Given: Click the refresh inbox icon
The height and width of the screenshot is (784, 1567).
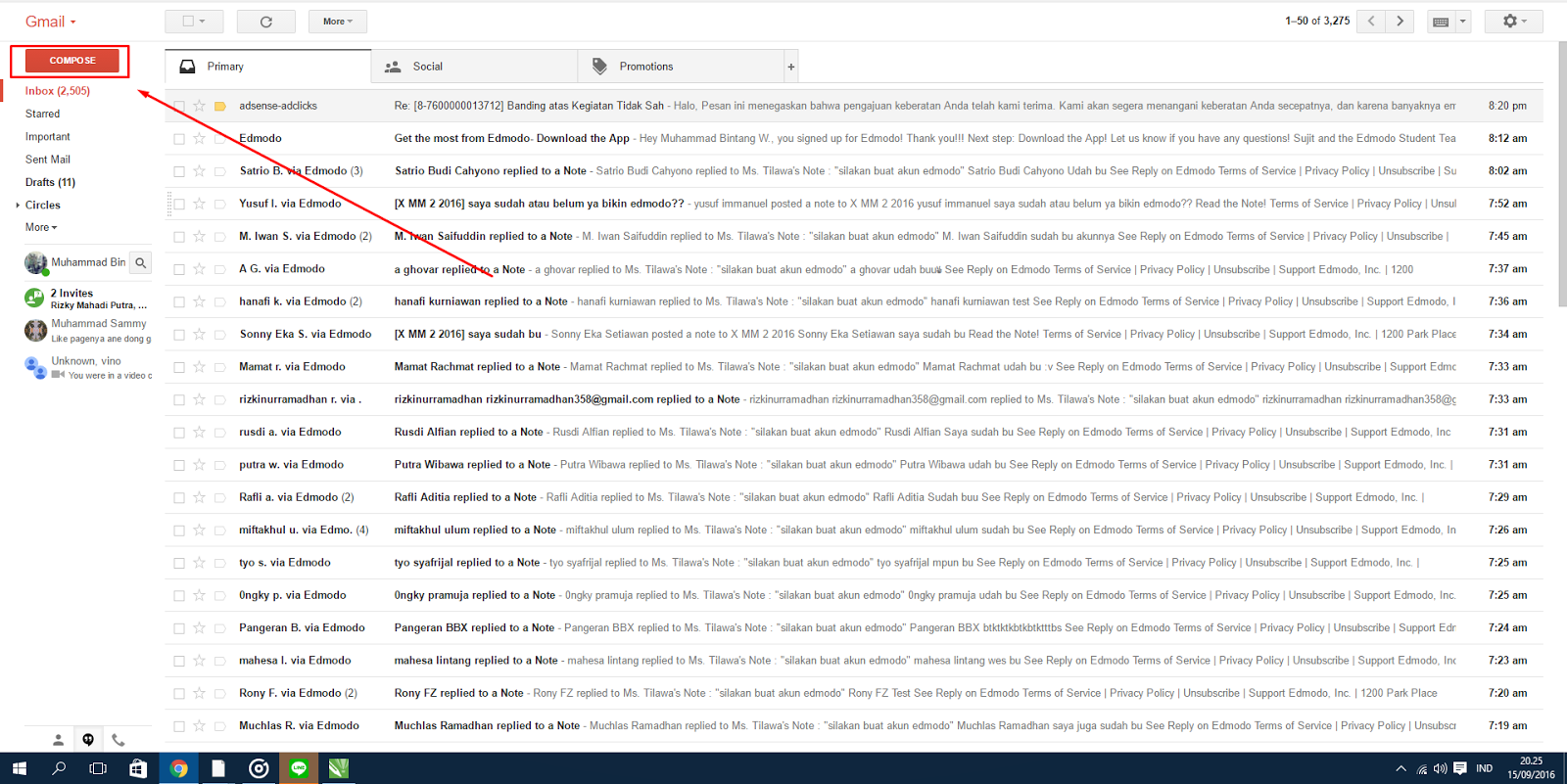Looking at the screenshot, I should (265, 22).
